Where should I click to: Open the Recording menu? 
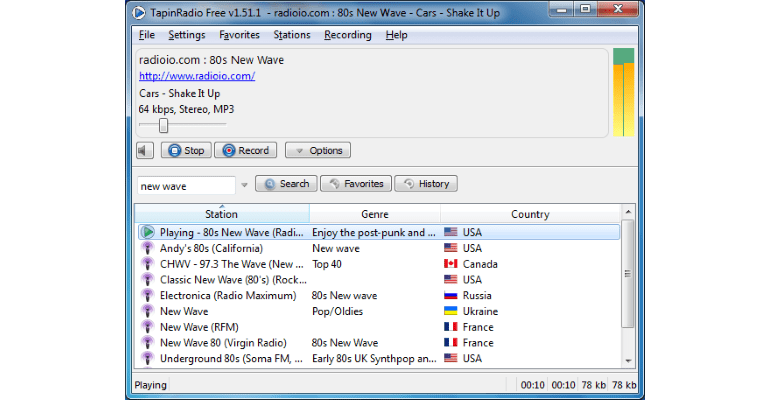click(x=347, y=35)
